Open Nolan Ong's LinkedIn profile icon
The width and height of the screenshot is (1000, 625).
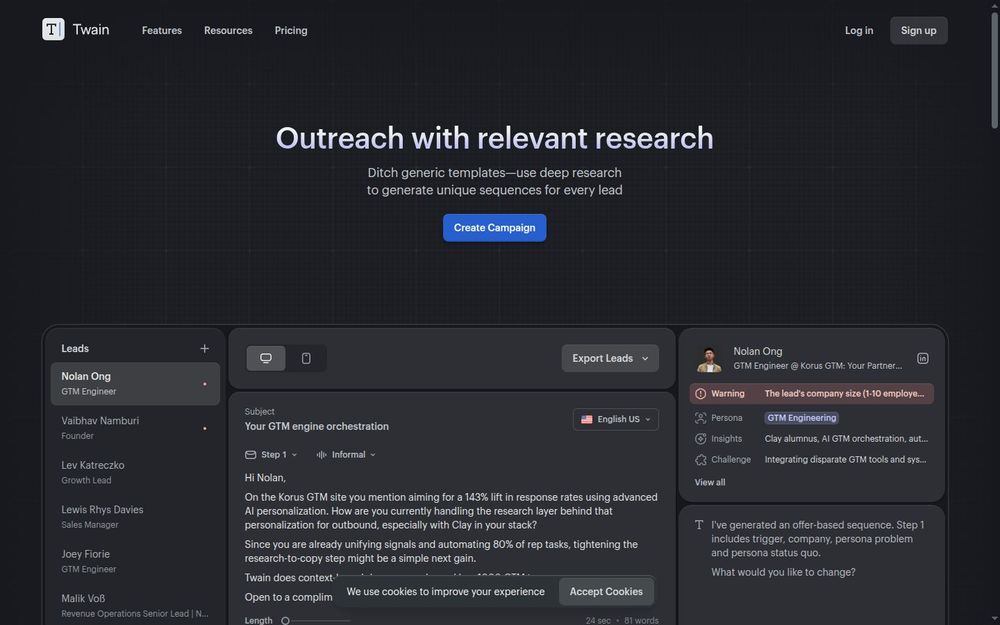pyautogui.click(x=922, y=358)
